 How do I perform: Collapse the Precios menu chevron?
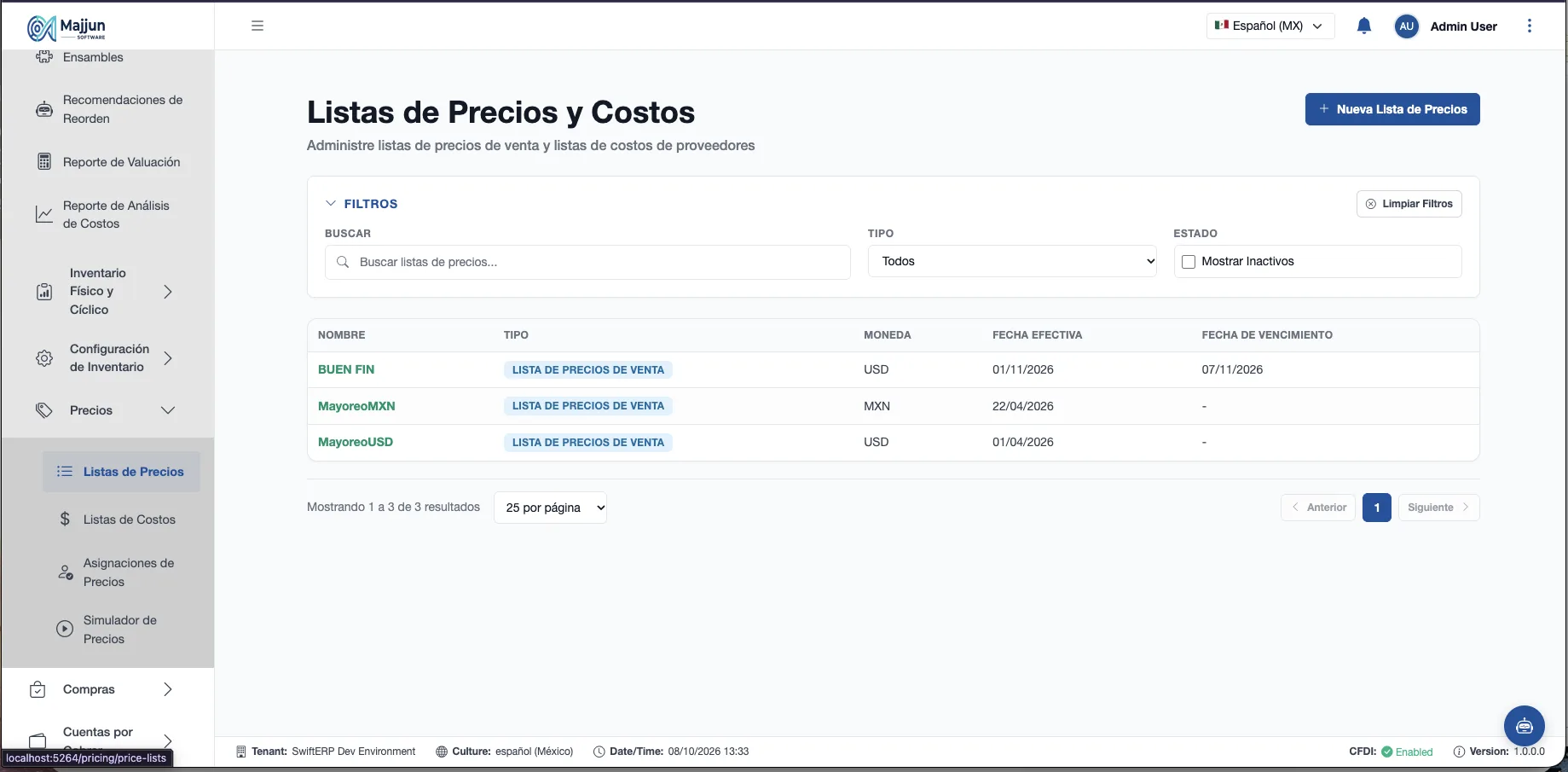point(168,410)
